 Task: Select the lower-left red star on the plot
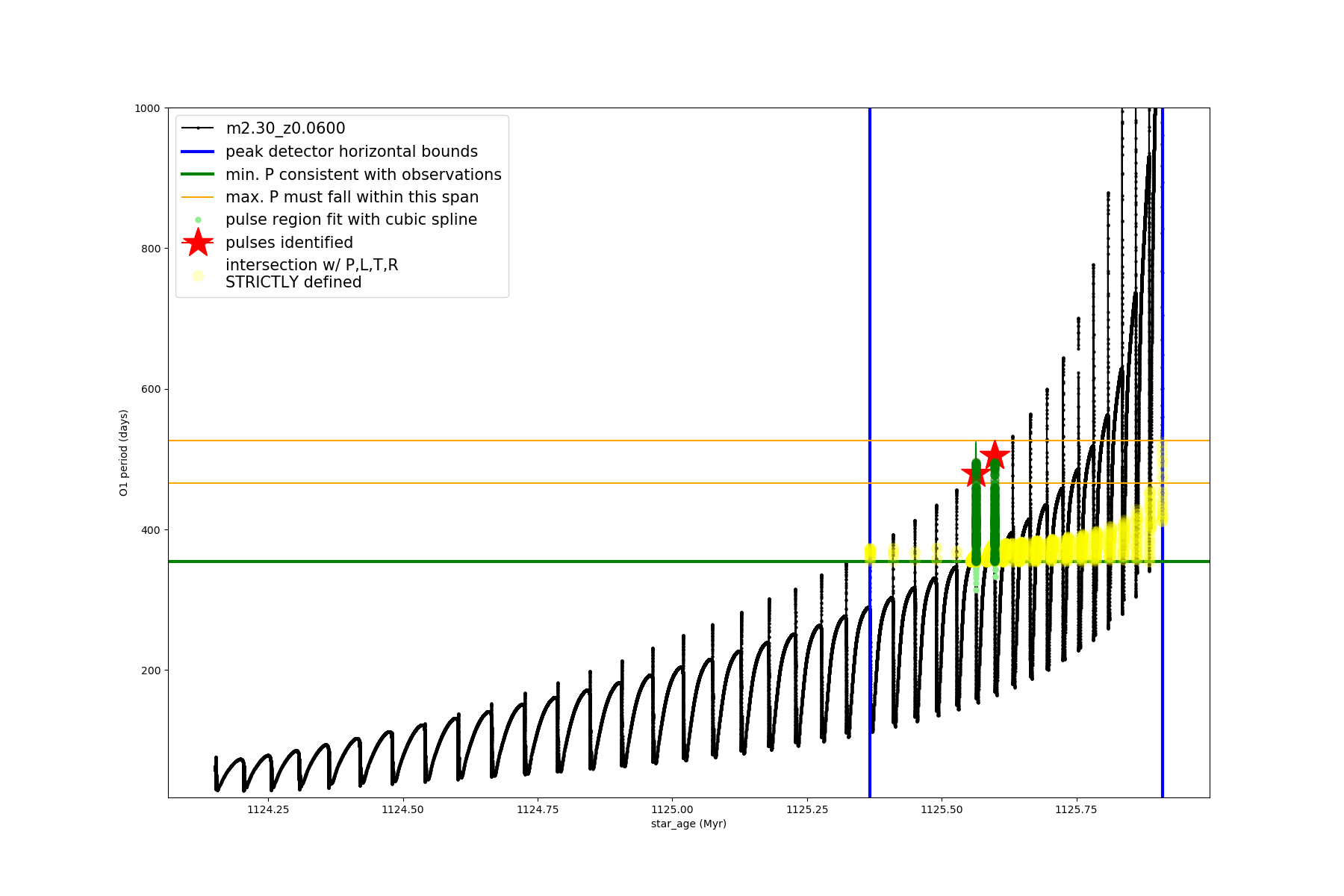pyautogui.click(x=975, y=473)
